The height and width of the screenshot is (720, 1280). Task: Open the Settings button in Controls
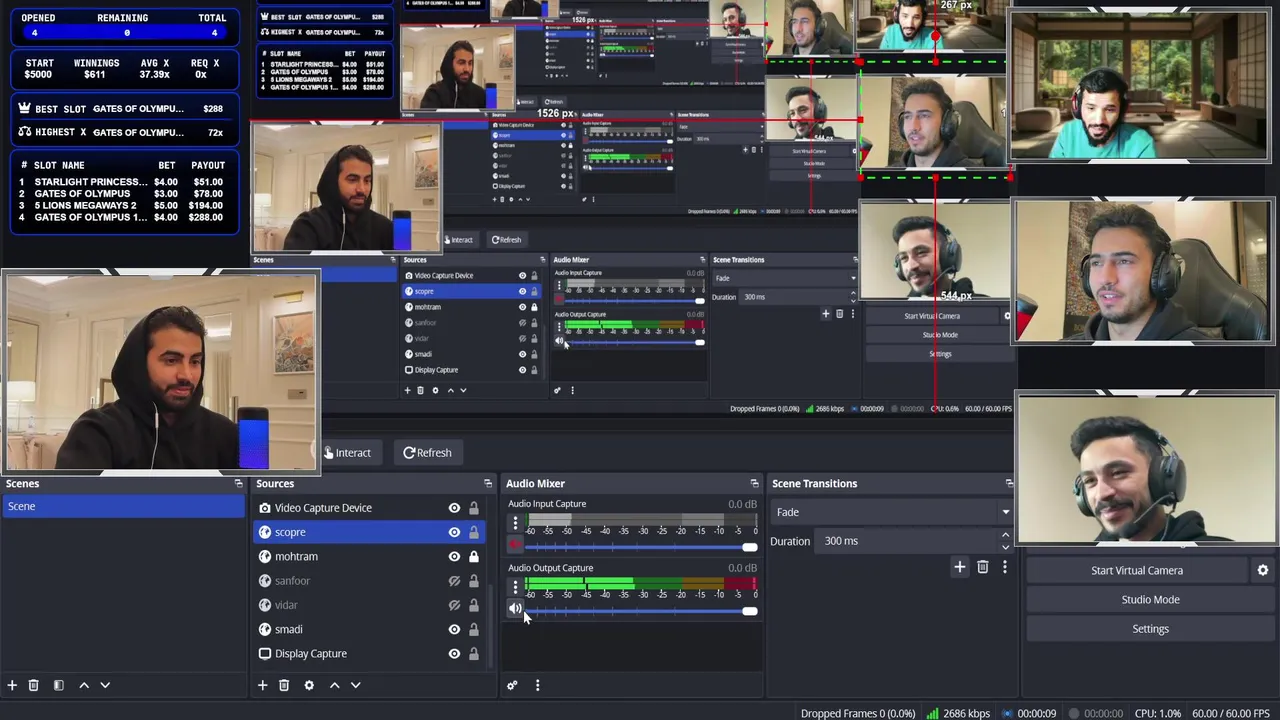tap(1150, 628)
